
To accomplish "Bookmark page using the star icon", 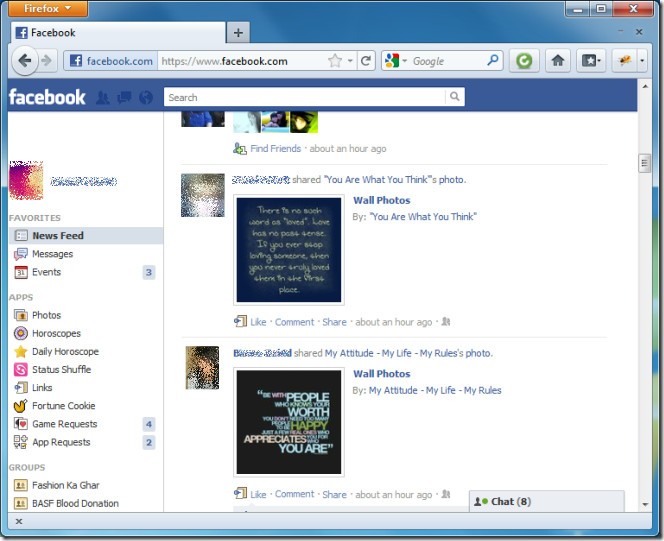I will click(335, 61).
